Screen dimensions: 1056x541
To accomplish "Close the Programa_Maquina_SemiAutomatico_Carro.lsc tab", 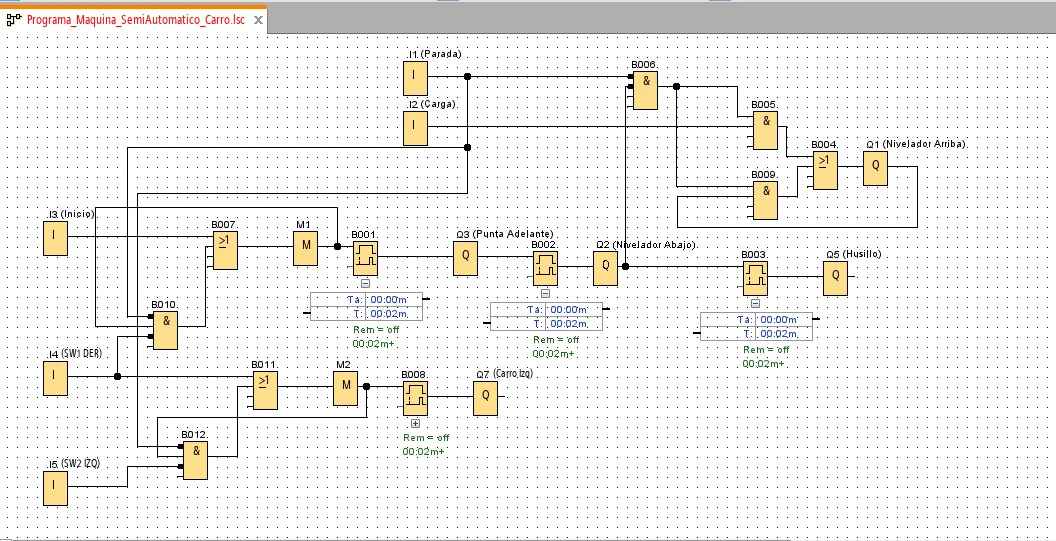I will coord(257,20).
